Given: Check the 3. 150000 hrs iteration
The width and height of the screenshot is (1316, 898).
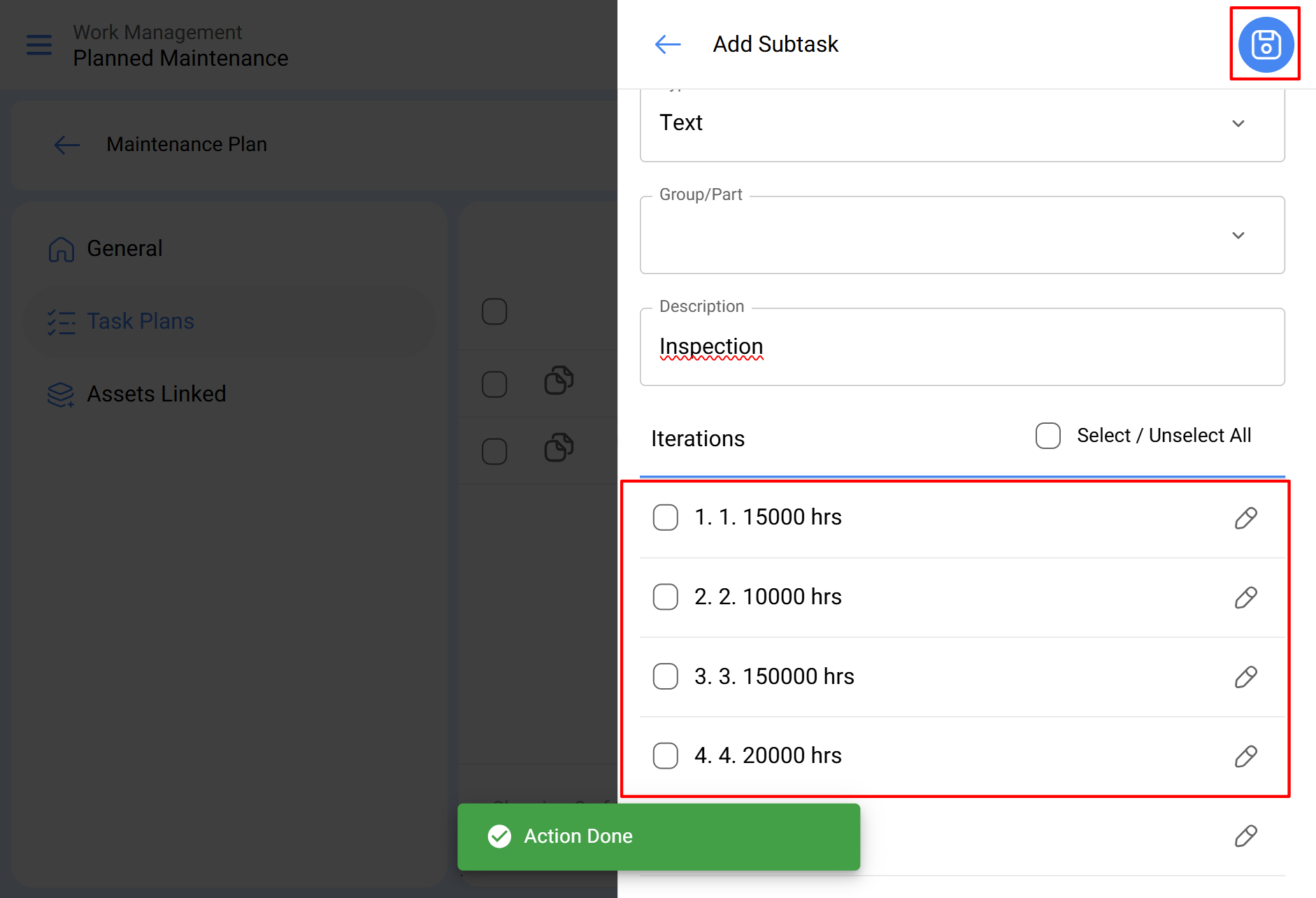Looking at the screenshot, I should tap(665, 676).
